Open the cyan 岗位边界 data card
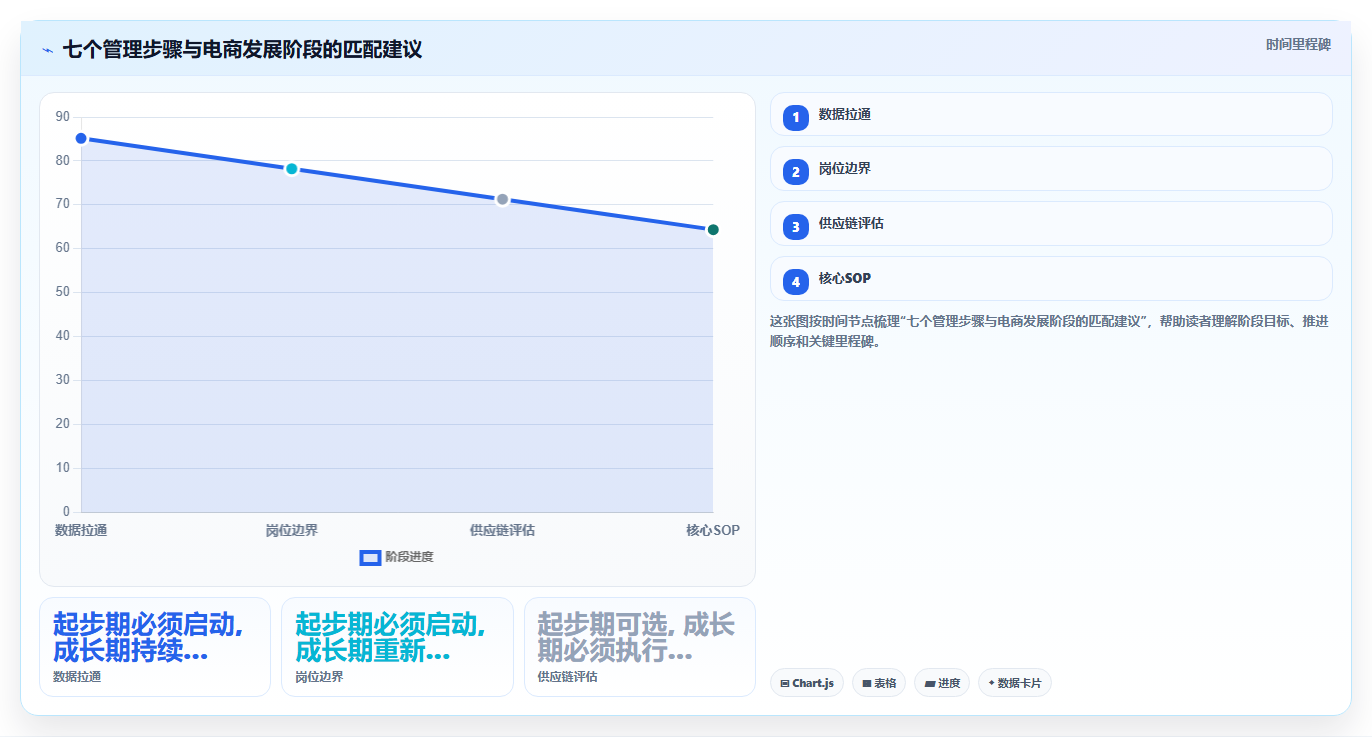 point(397,647)
